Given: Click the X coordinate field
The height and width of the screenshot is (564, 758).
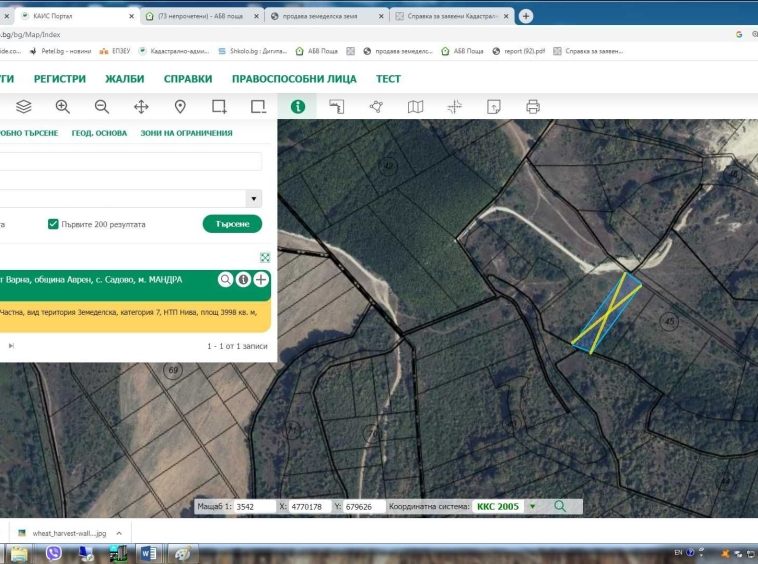Looking at the screenshot, I should (x=310, y=506).
